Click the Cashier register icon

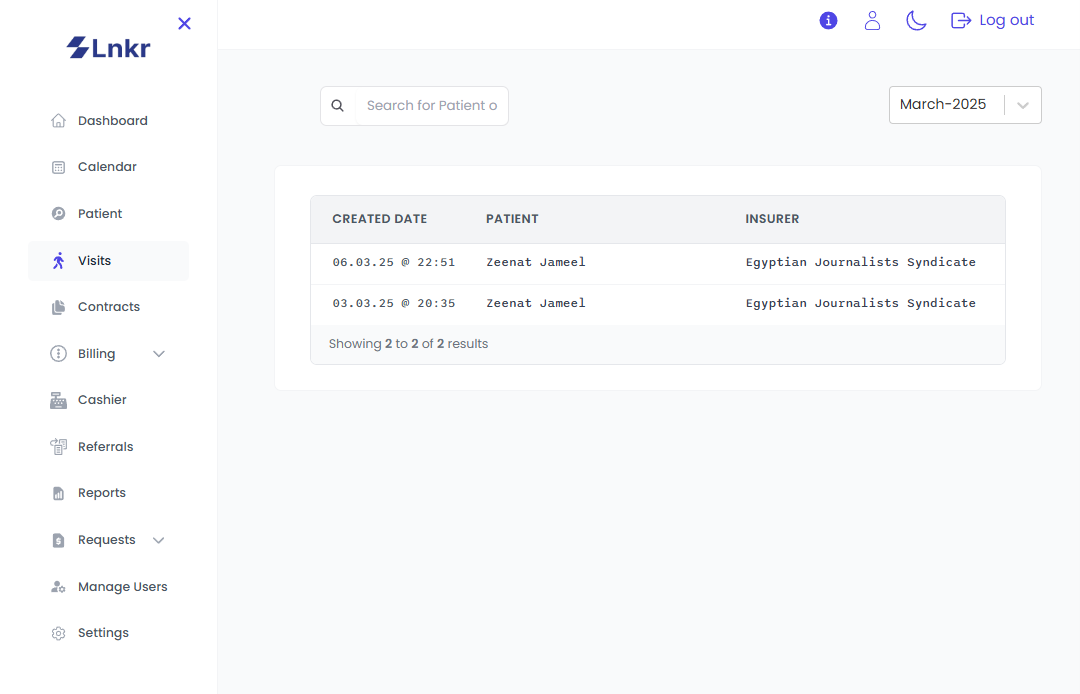tap(59, 400)
